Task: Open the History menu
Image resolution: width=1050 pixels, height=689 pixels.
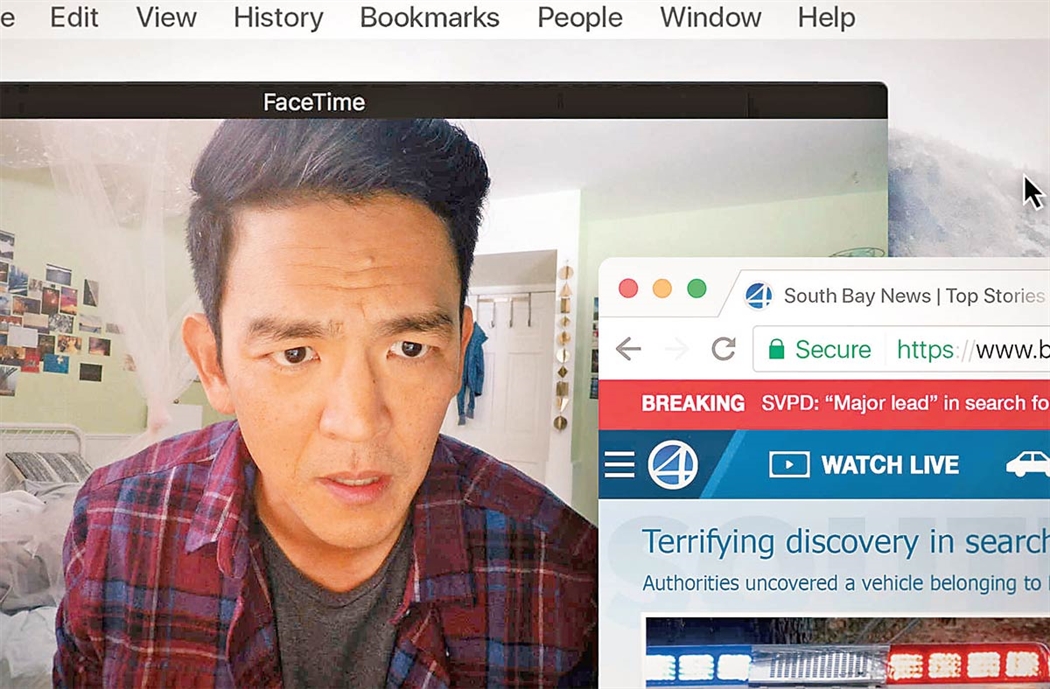Action: (x=278, y=18)
